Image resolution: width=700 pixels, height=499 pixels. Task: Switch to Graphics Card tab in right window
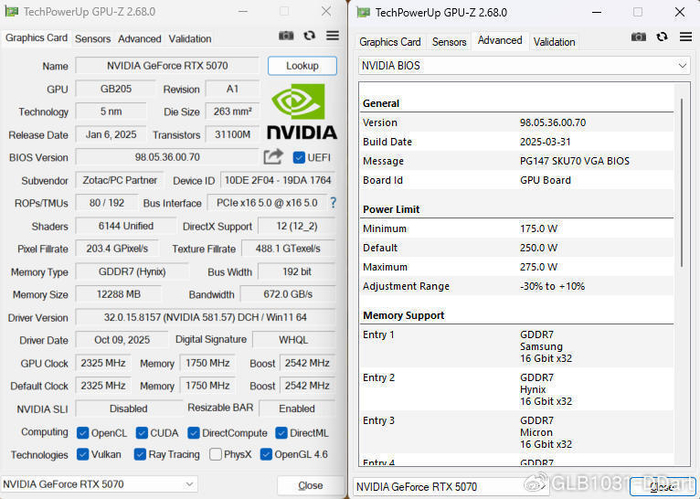[390, 42]
